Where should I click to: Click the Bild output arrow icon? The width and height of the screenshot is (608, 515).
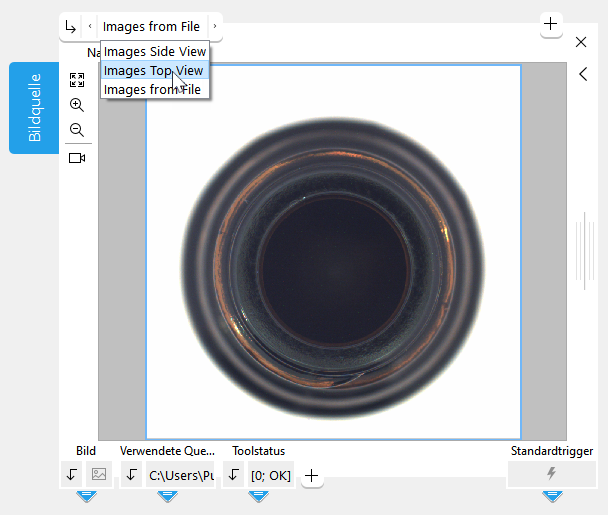(71, 475)
